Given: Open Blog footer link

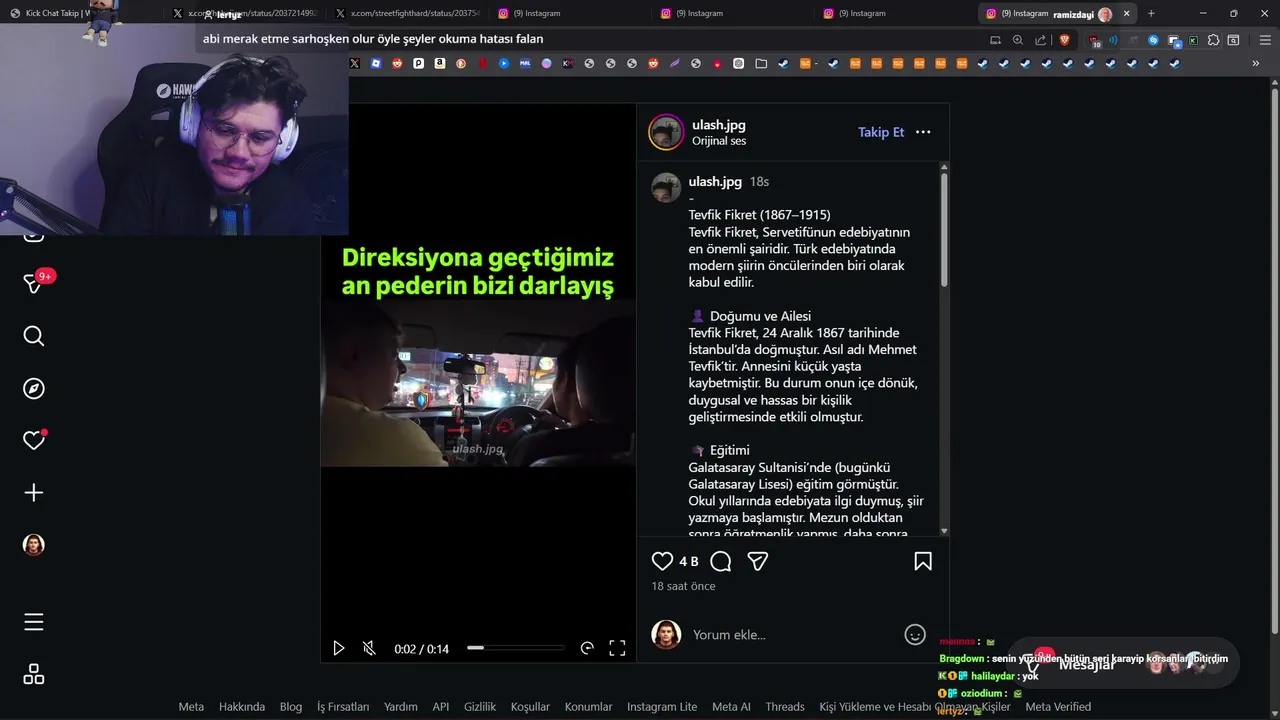Looking at the screenshot, I should (291, 707).
